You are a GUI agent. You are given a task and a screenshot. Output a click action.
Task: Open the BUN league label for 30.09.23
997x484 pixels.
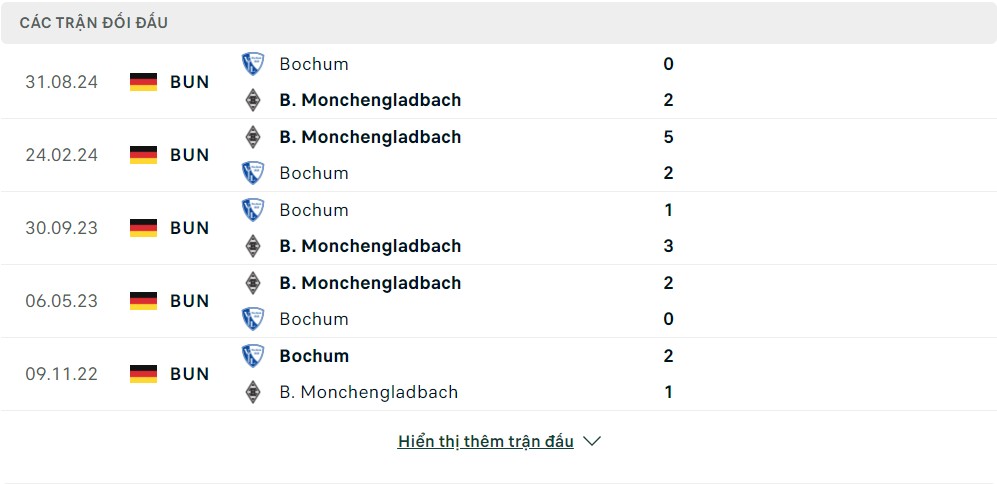pos(189,228)
